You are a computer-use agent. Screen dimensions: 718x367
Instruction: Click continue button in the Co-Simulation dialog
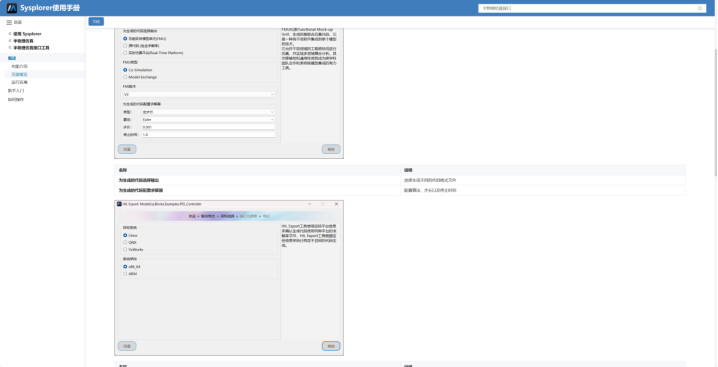(331, 149)
